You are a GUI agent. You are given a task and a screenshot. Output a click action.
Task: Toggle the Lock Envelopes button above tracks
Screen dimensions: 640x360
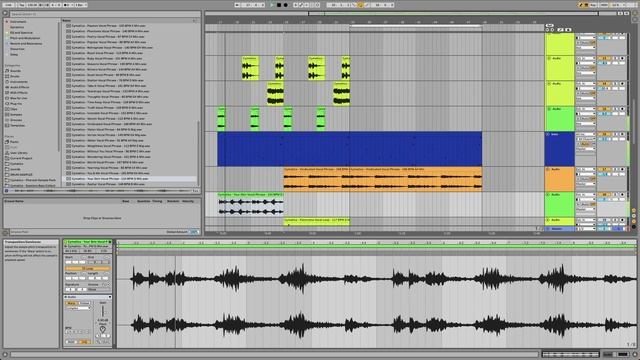[568, 30]
